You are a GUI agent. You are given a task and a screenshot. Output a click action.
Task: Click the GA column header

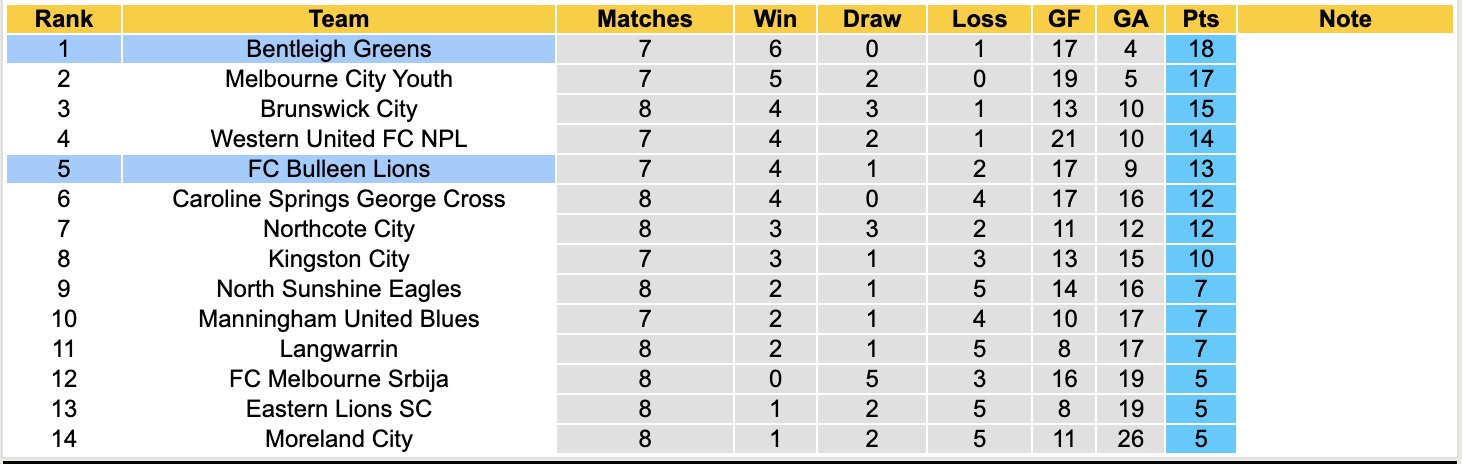[1129, 19]
